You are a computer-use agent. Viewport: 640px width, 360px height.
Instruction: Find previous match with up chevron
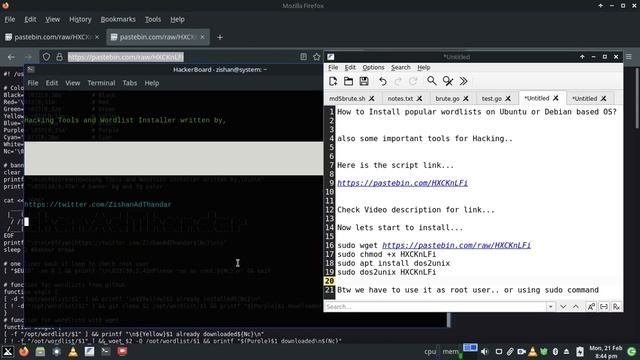click(x=576, y=307)
